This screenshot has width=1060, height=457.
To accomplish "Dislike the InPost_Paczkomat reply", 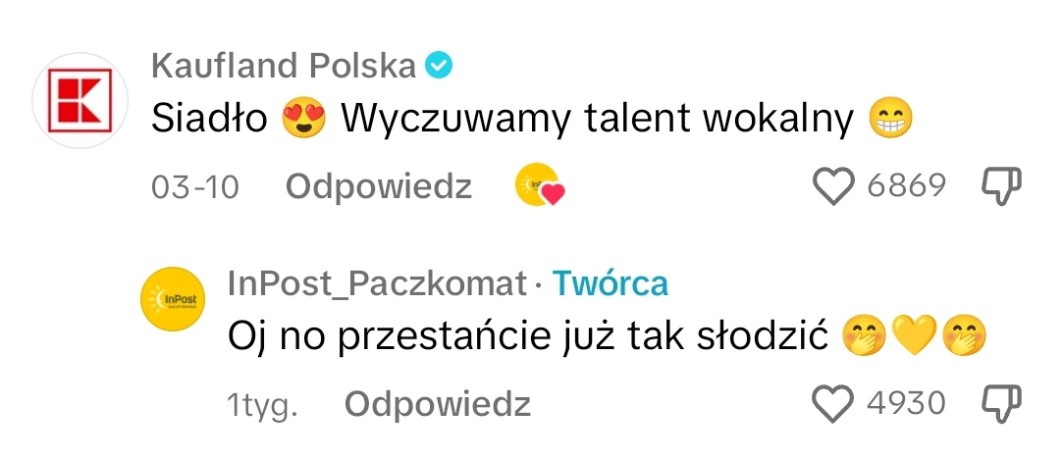I will pyautogui.click(x=1001, y=404).
